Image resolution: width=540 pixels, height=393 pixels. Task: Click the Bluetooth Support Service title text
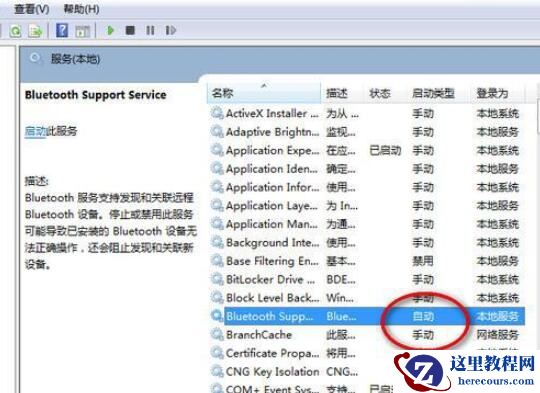[x=95, y=95]
